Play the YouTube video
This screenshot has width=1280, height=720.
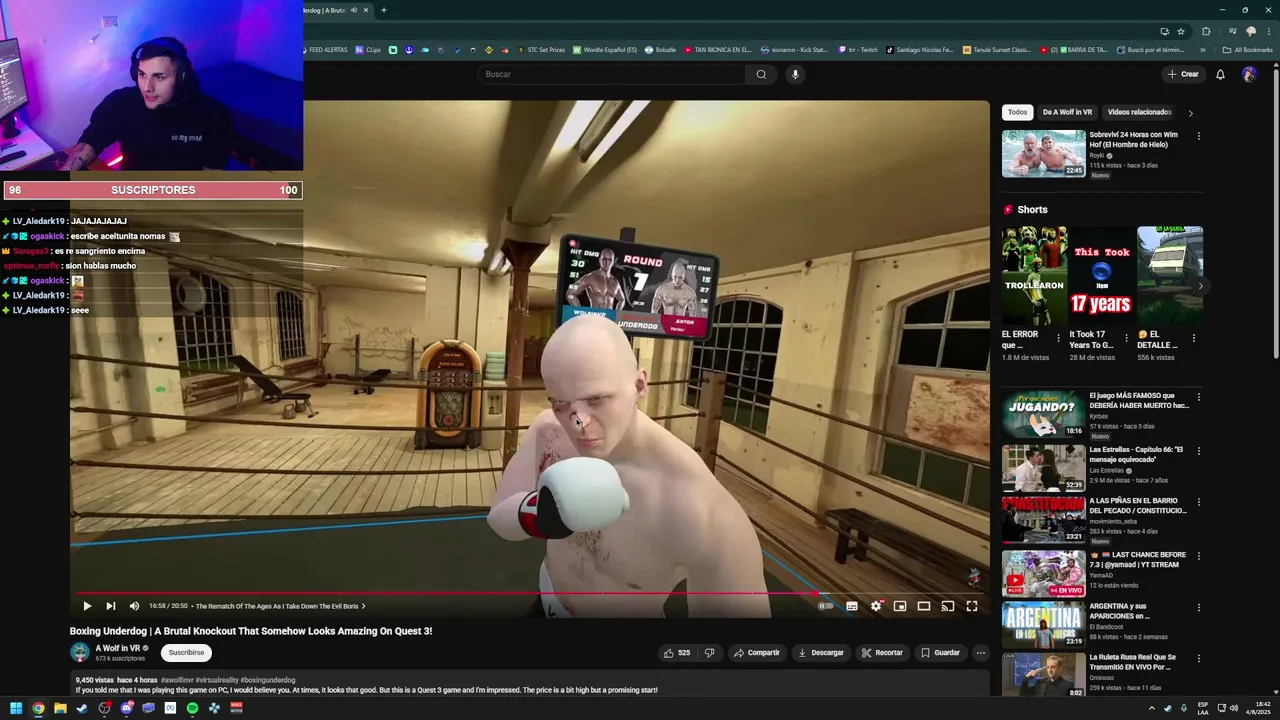(x=87, y=606)
